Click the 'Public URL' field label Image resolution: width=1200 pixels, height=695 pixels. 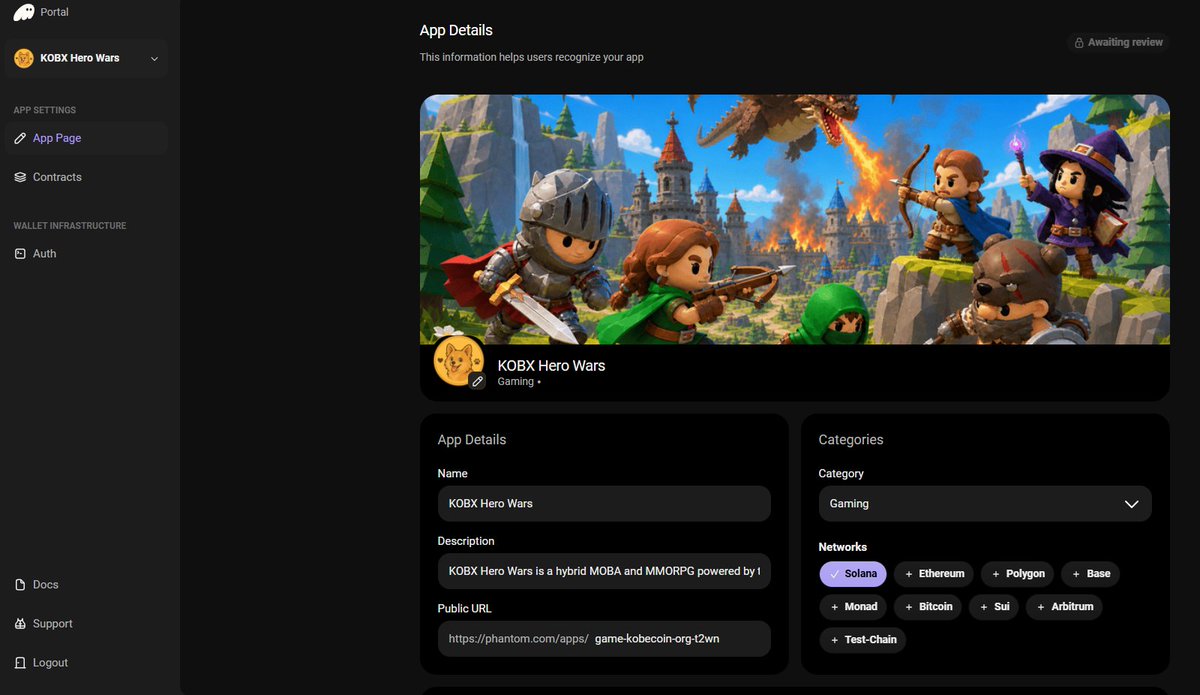(464, 609)
